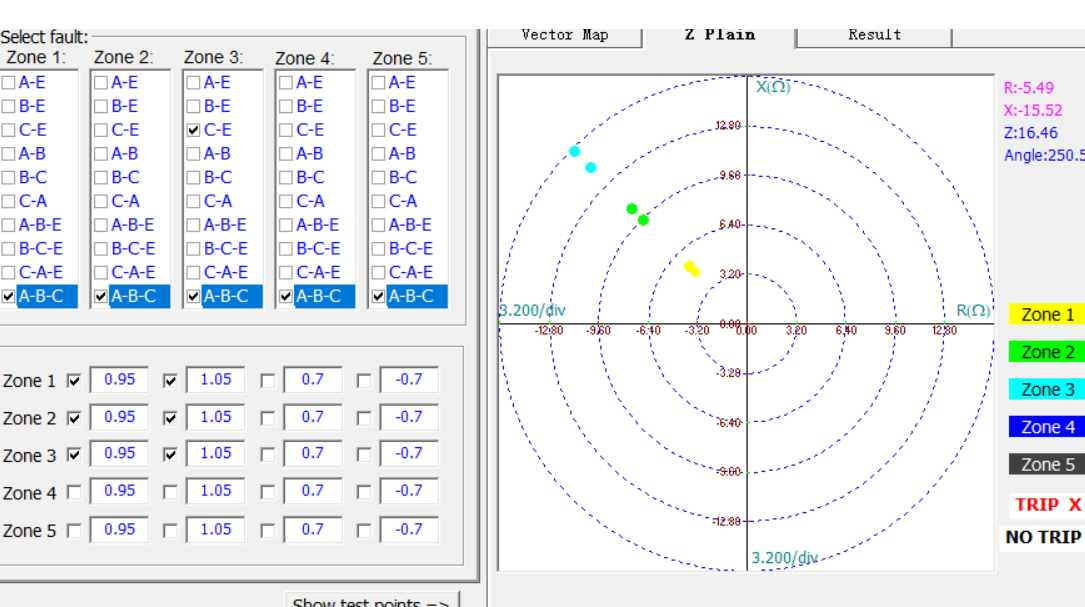1085x607 pixels.
Task: Check A-B fault in Zone 1
Action: click(8, 154)
